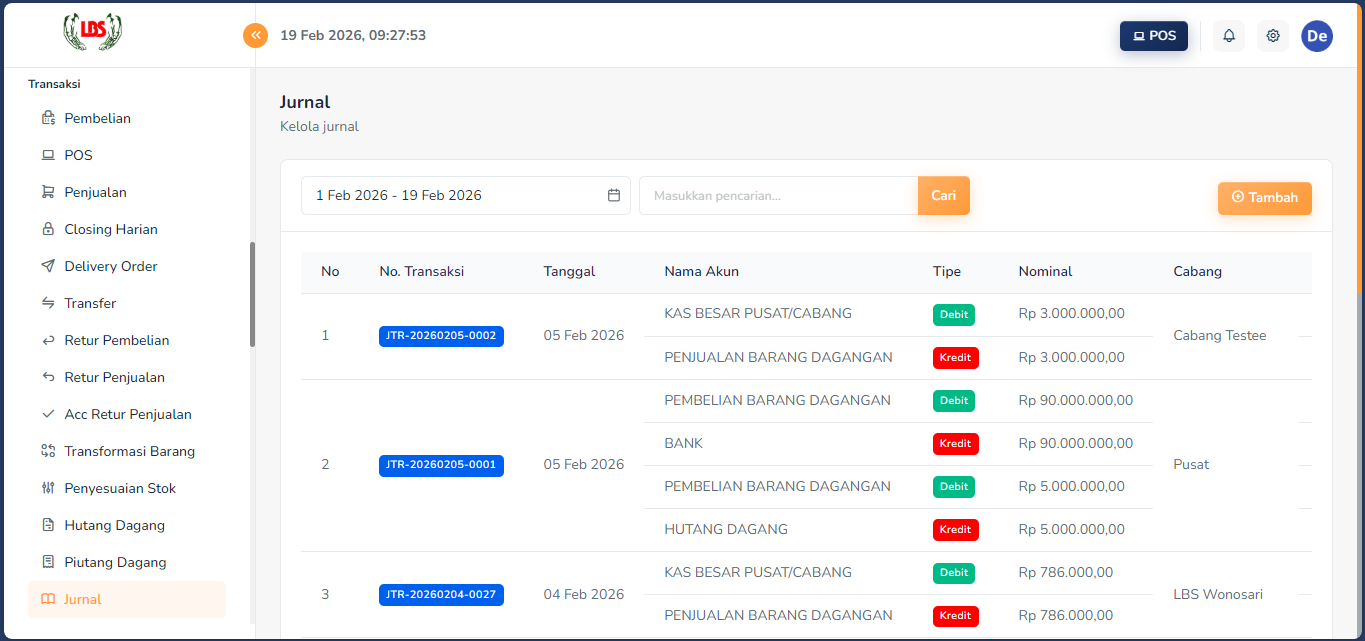The image size is (1365, 641).
Task: Click the calendar icon in date field
Action: coord(614,195)
